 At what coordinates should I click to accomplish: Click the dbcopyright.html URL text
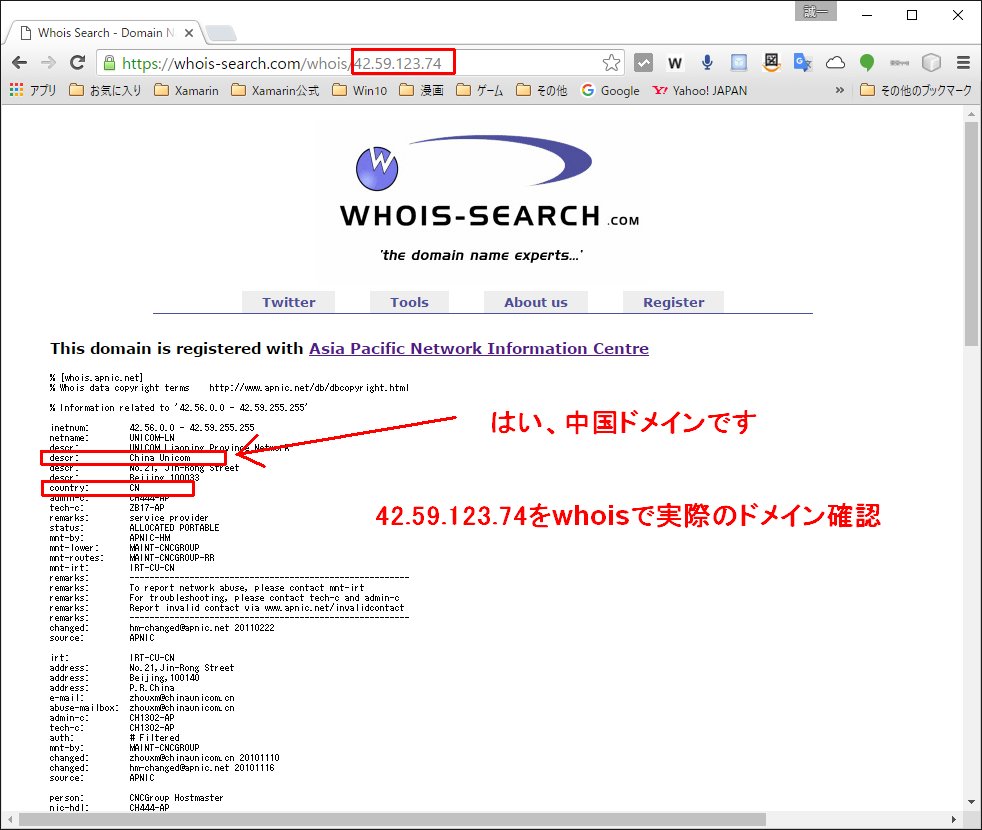pyautogui.click(x=309, y=388)
